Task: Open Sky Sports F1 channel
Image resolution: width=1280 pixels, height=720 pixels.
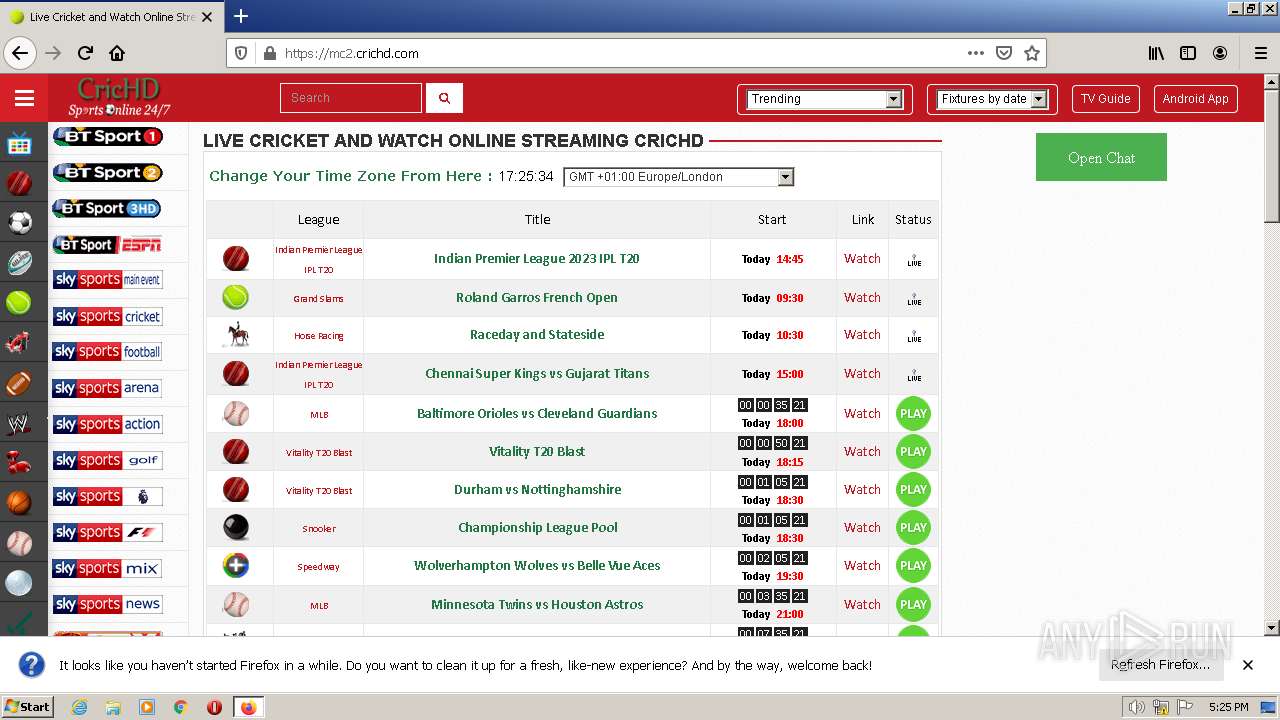Action: 107,532
